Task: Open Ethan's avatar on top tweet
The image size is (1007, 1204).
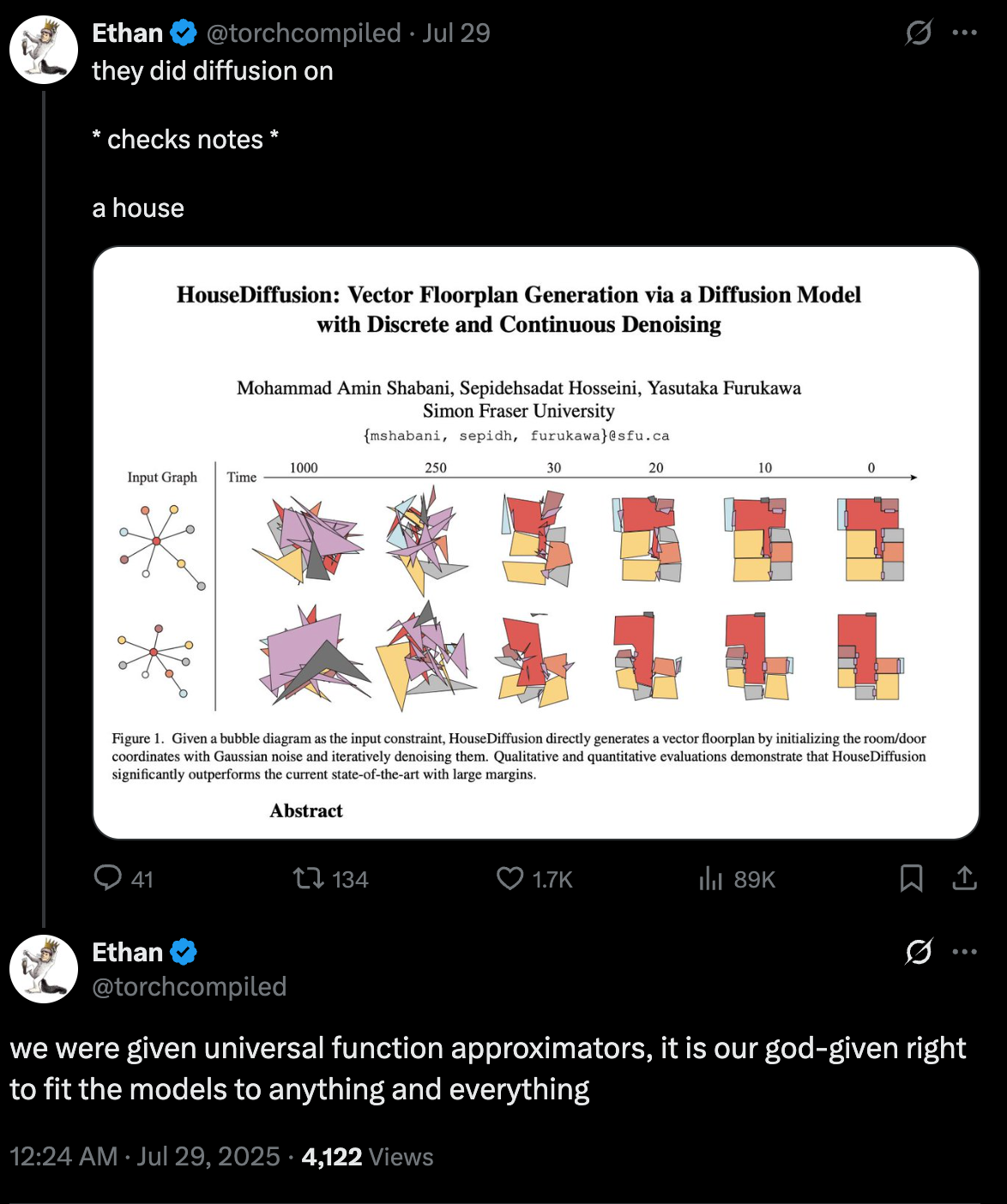Action: (x=44, y=50)
